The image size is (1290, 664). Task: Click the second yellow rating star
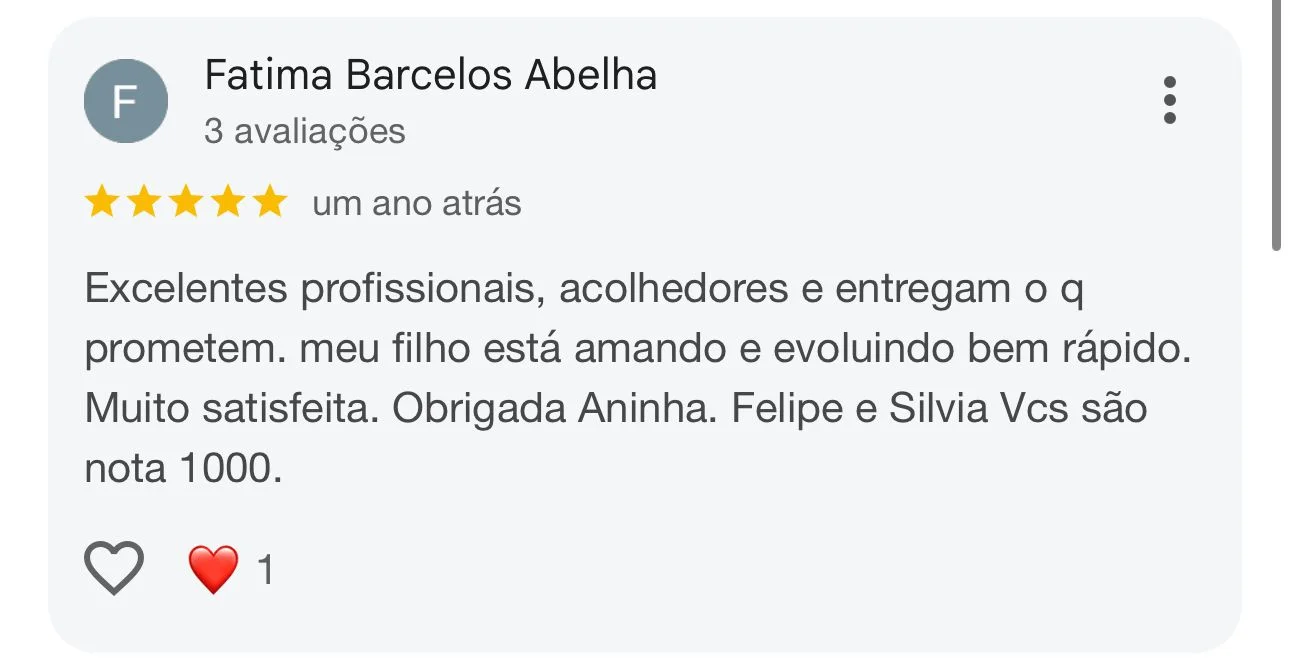point(143,203)
